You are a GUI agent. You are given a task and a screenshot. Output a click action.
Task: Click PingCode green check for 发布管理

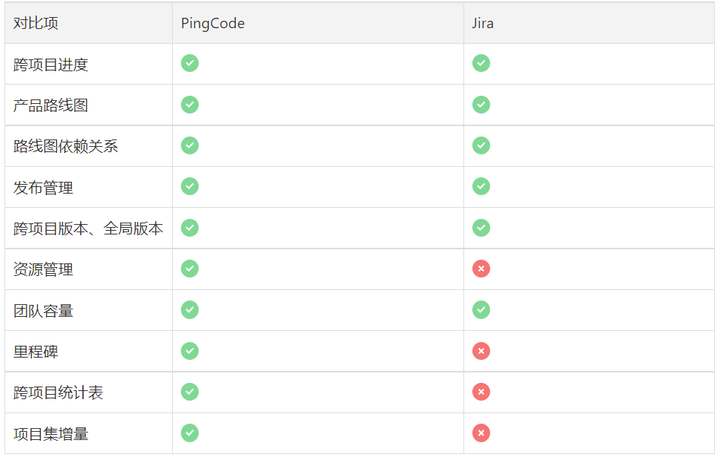(x=190, y=186)
